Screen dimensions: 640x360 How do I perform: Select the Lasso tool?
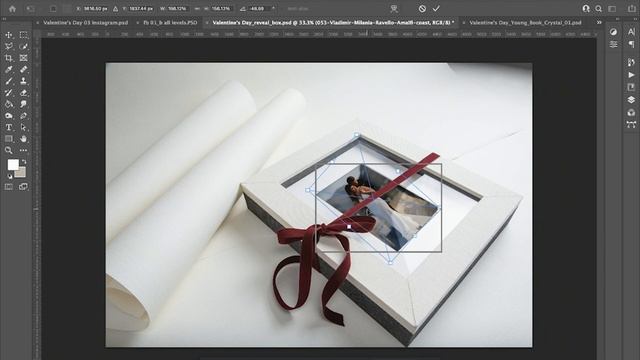click(x=9, y=47)
